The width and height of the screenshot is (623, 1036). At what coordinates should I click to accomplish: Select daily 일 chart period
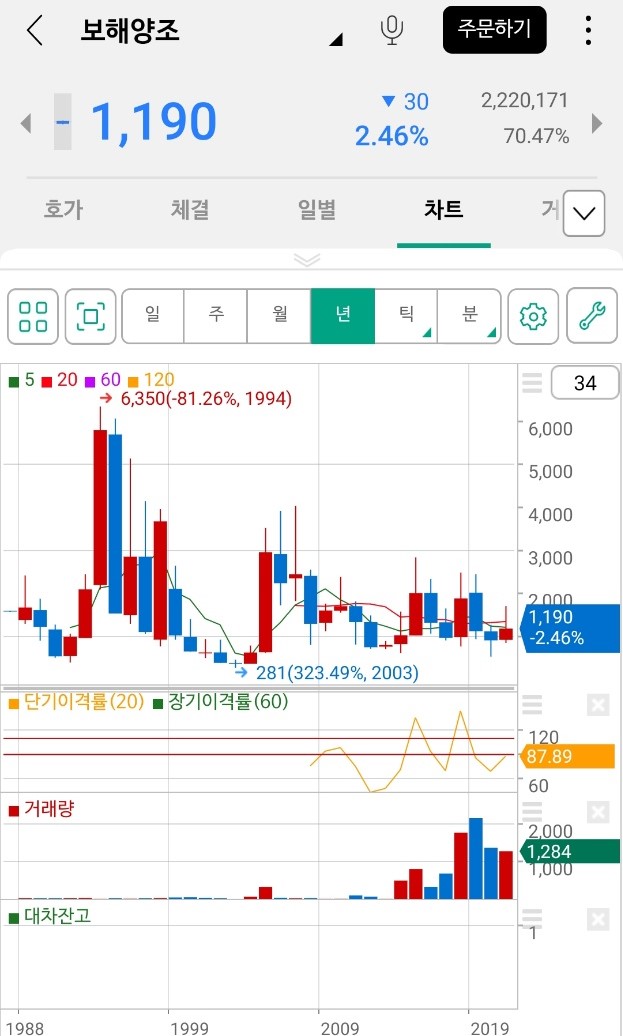(x=153, y=316)
